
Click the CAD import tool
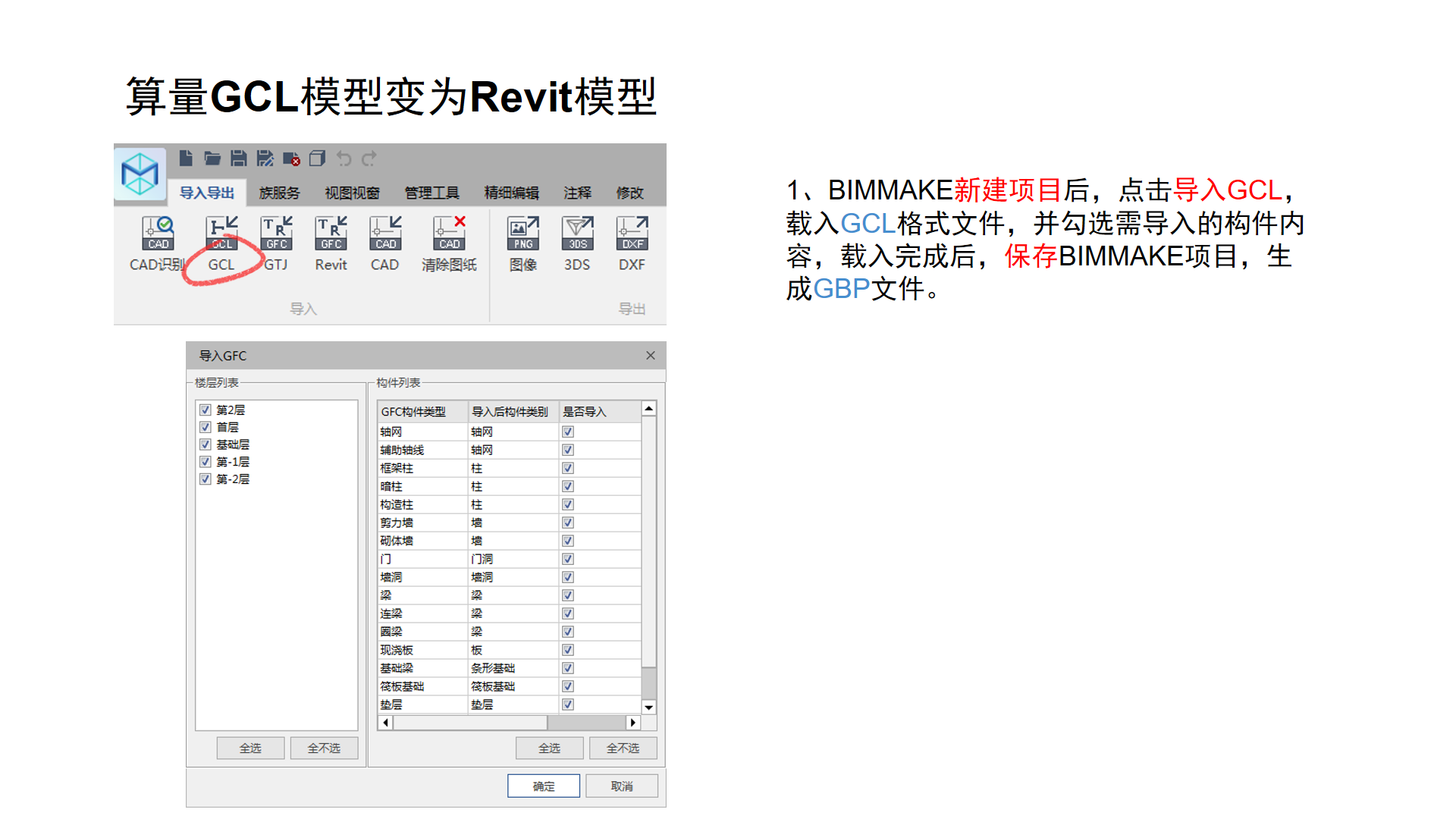[x=385, y=244]
